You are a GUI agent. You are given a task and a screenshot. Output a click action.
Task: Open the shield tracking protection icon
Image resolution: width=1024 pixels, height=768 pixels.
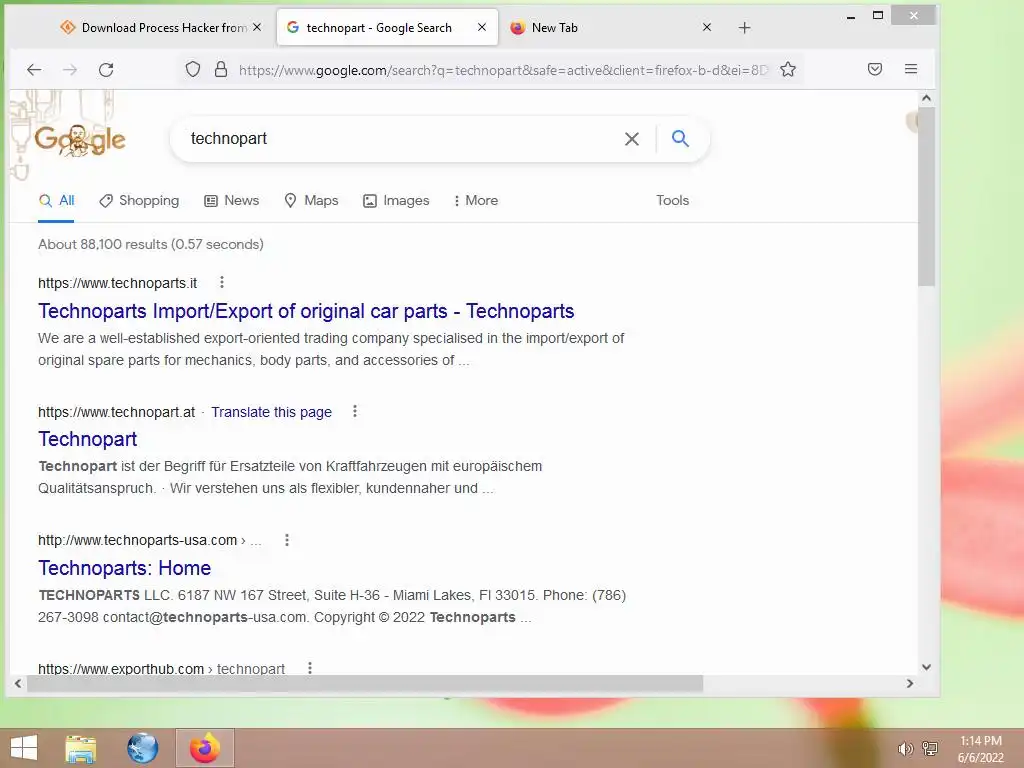(193, 69)
